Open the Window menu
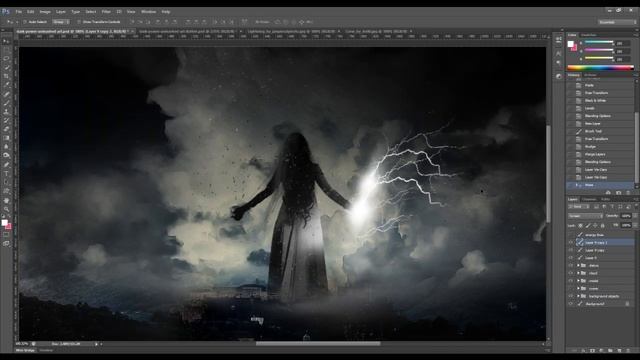Image resolution: width=640 pixels, height=360 pixels. coord(149,12)
